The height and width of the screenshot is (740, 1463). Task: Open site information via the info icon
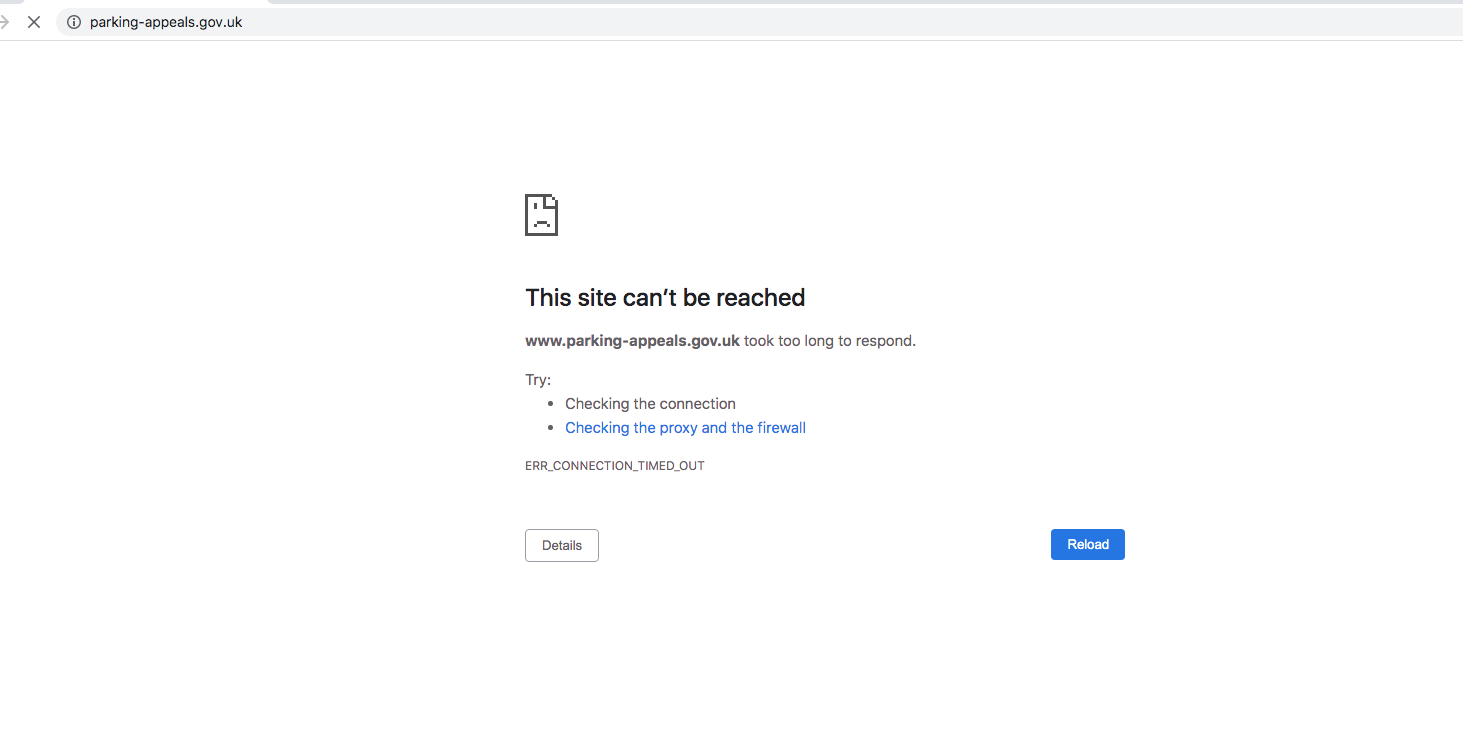(x=73, y=22)
